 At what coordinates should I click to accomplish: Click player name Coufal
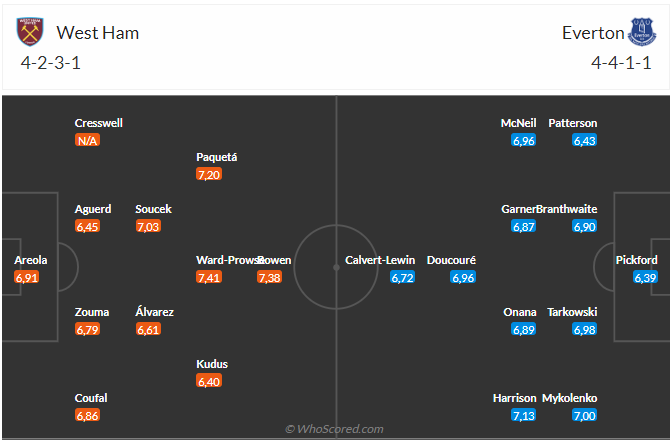[x=91, y=398]
